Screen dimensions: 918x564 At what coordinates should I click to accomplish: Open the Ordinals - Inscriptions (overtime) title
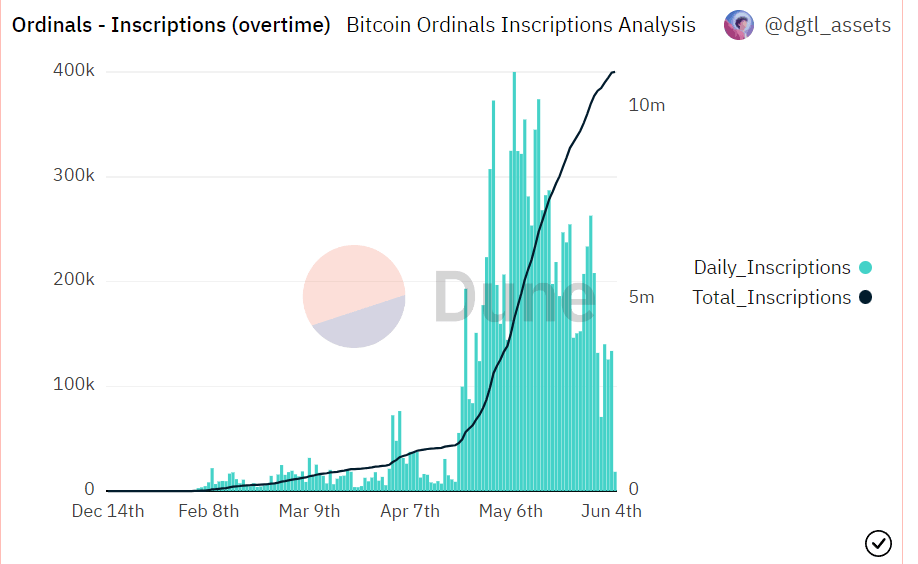click(x=171, y=25)
